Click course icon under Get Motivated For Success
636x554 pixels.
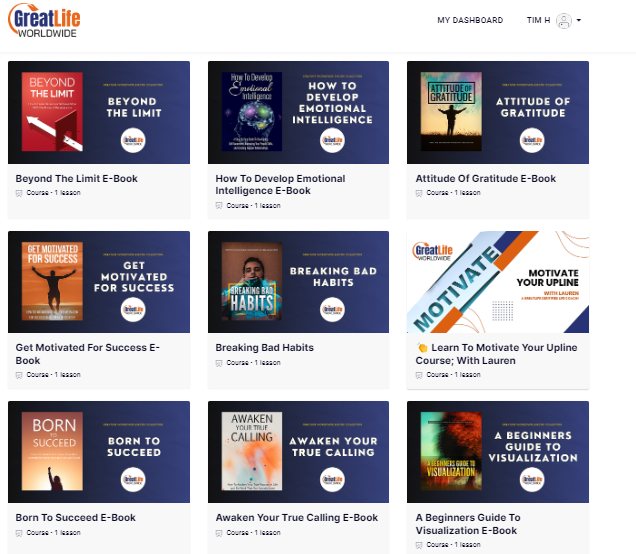[19, 375]
